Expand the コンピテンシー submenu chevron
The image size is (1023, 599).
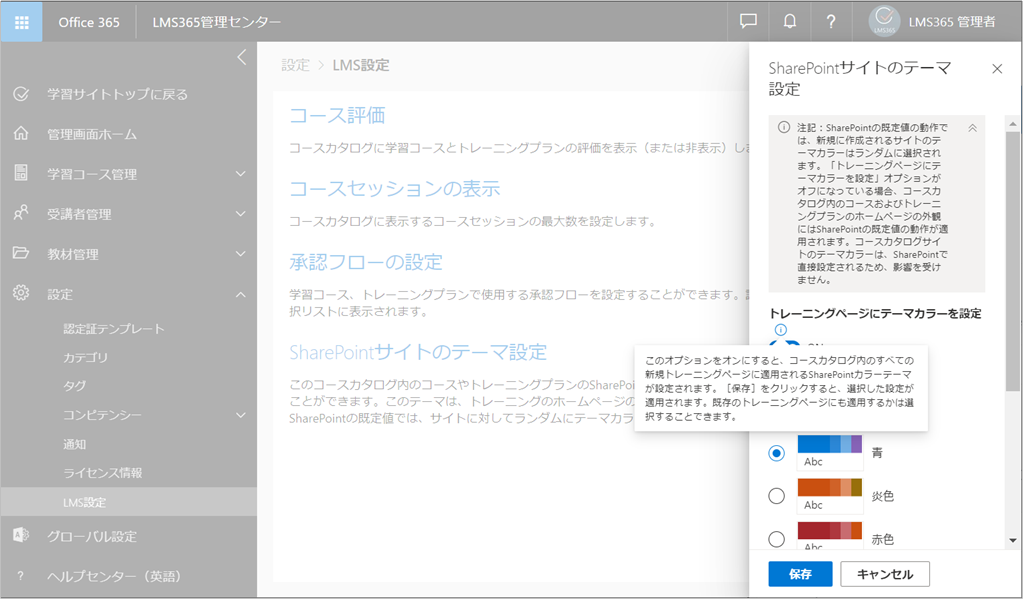coord(241,415)
